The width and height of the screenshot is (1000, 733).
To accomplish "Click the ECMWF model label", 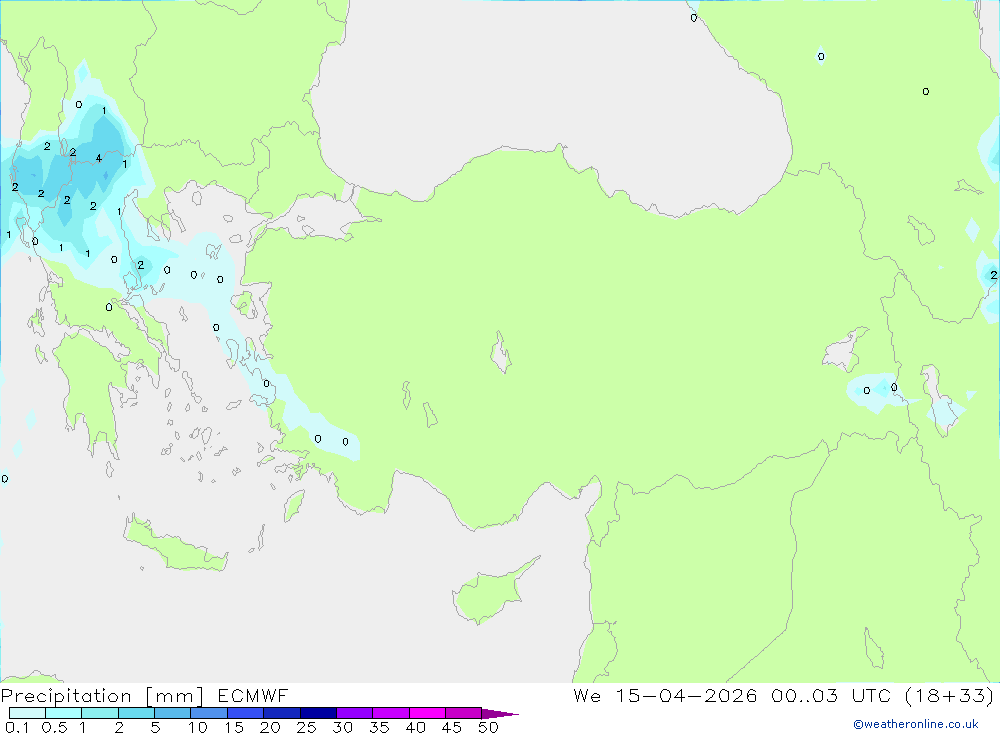I will [x=253, y=695].
